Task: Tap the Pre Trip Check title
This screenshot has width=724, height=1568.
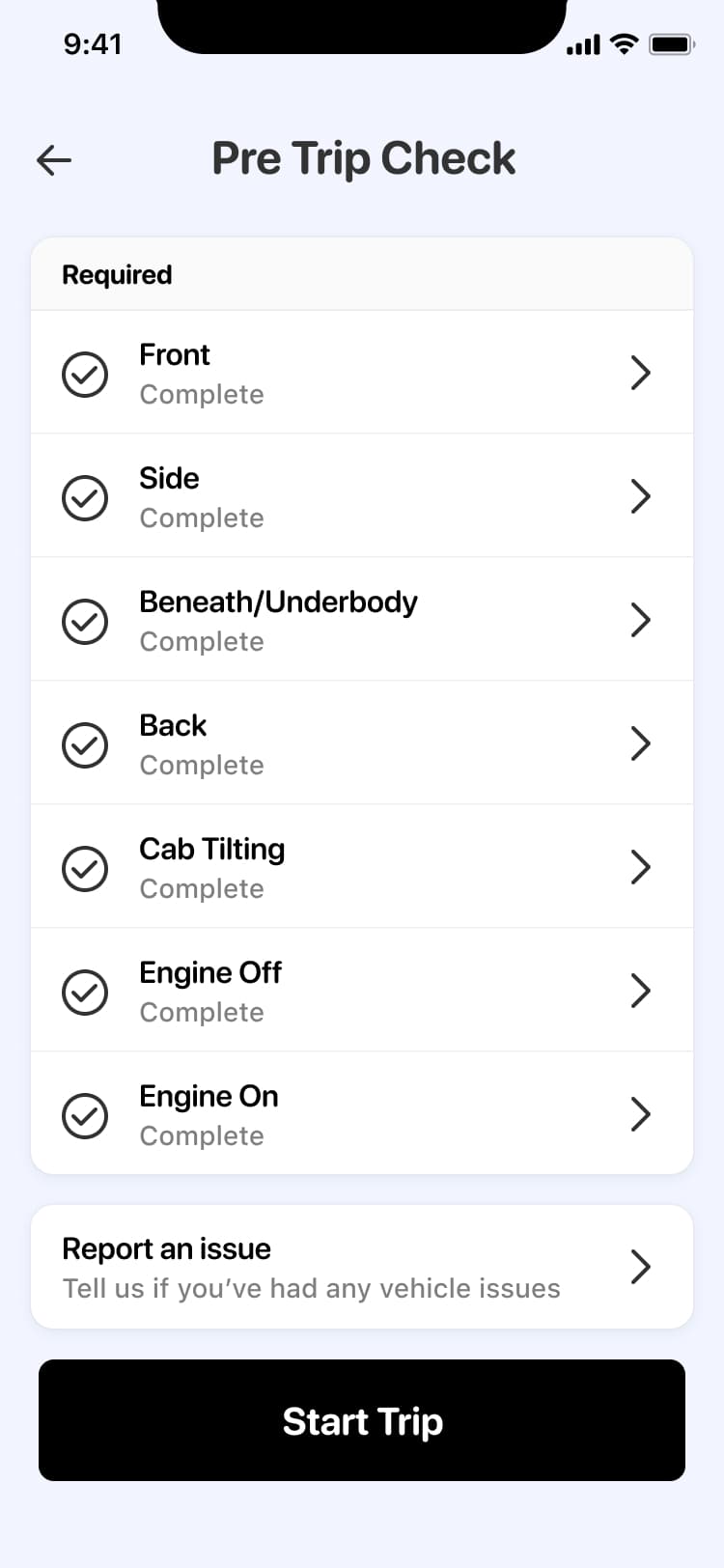Action: pos(364,159)
